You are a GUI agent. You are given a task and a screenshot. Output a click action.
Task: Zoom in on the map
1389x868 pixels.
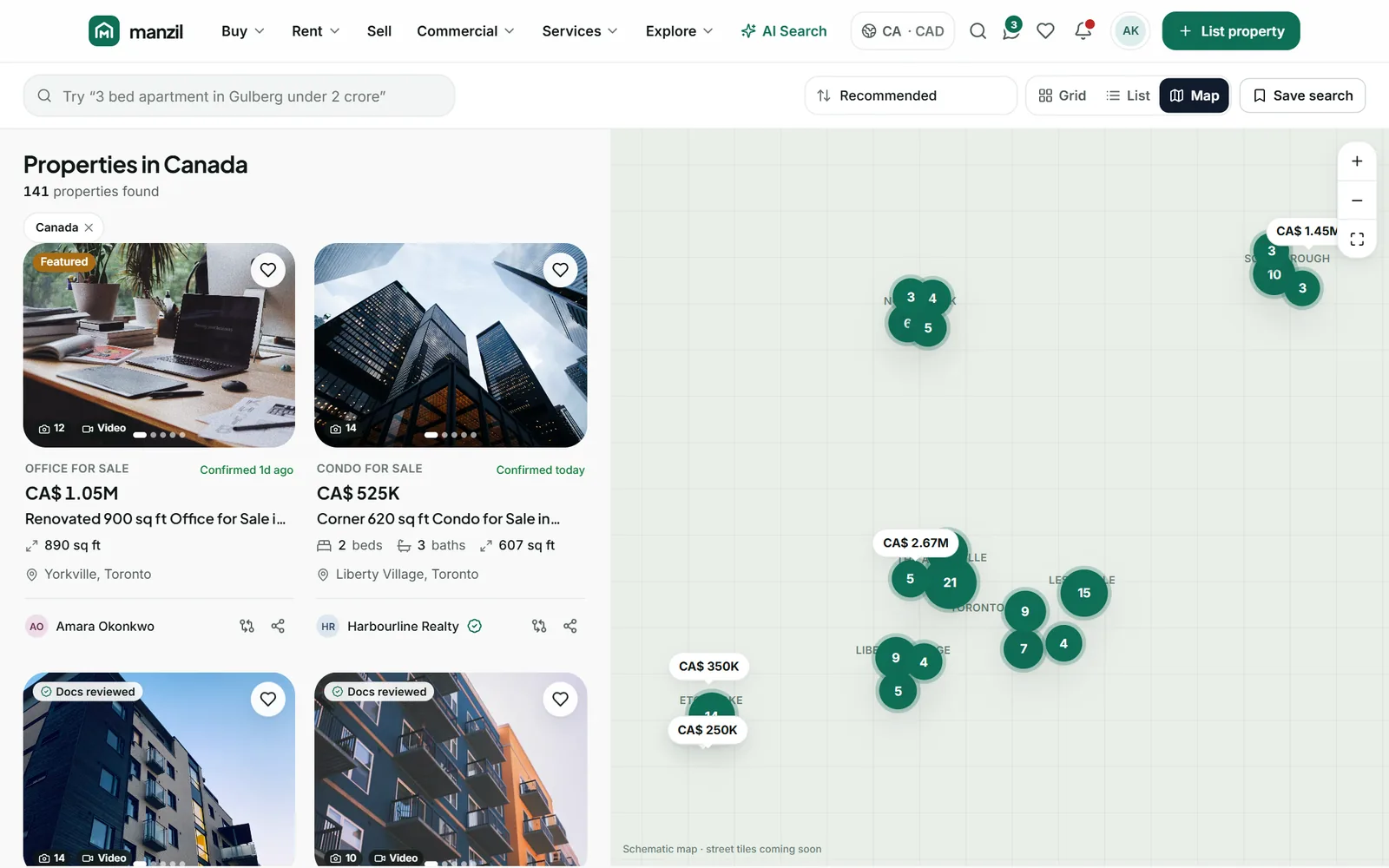[1357, 161]
